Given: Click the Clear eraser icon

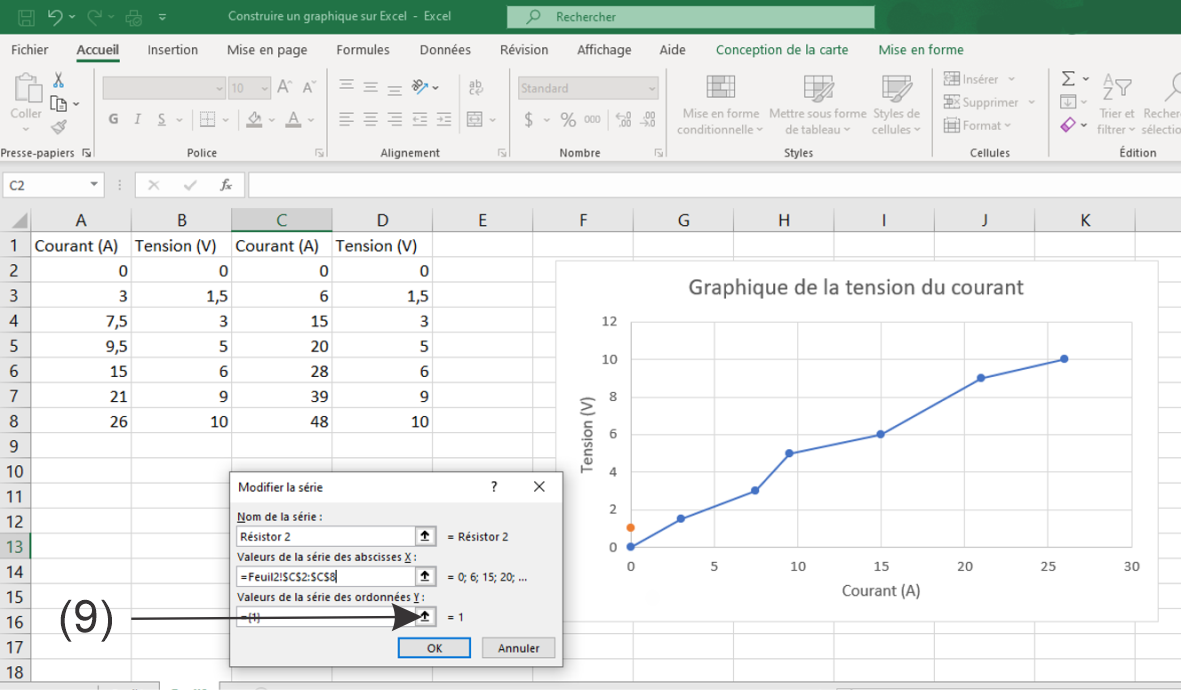Looking at the screenshot, I should 1068,125.
